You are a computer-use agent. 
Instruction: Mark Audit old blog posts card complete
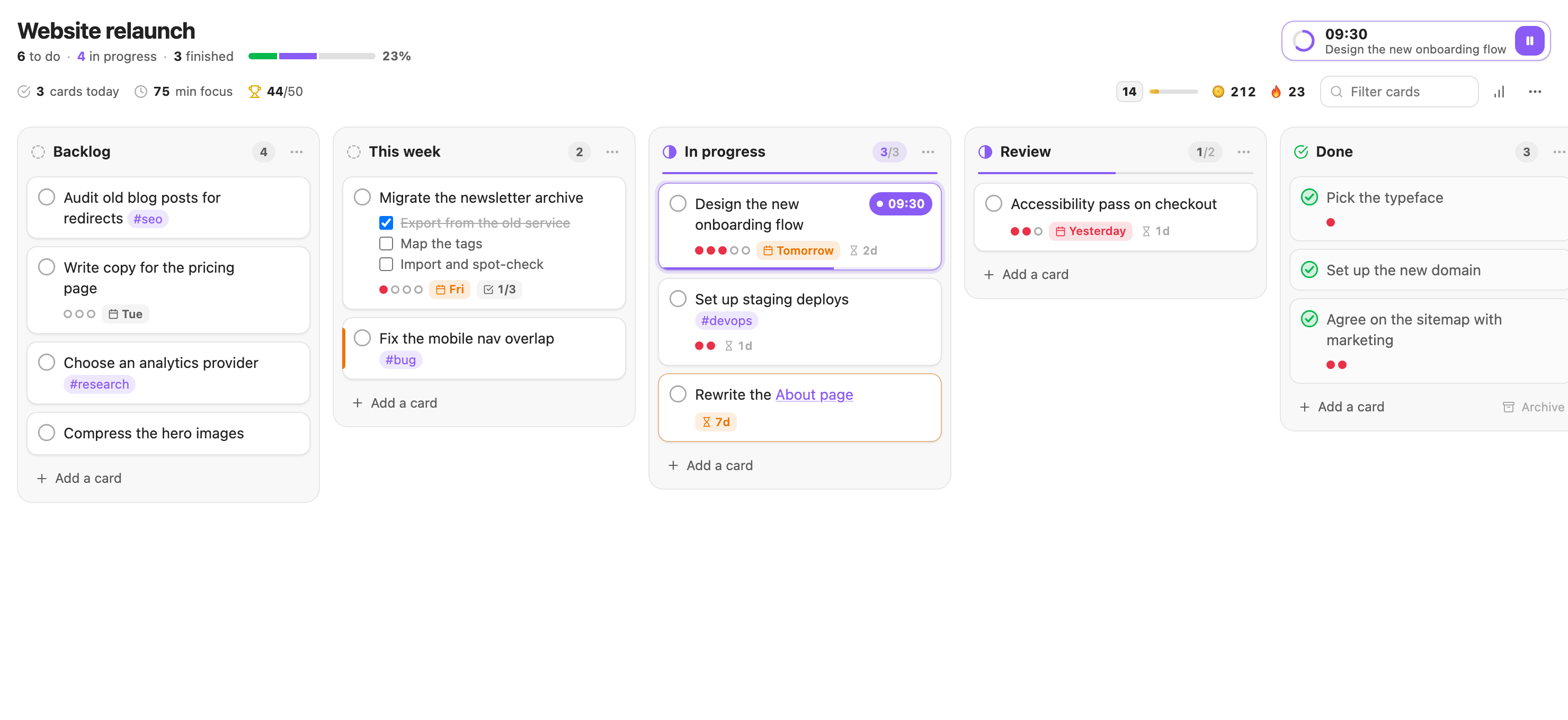coord(46,197)
